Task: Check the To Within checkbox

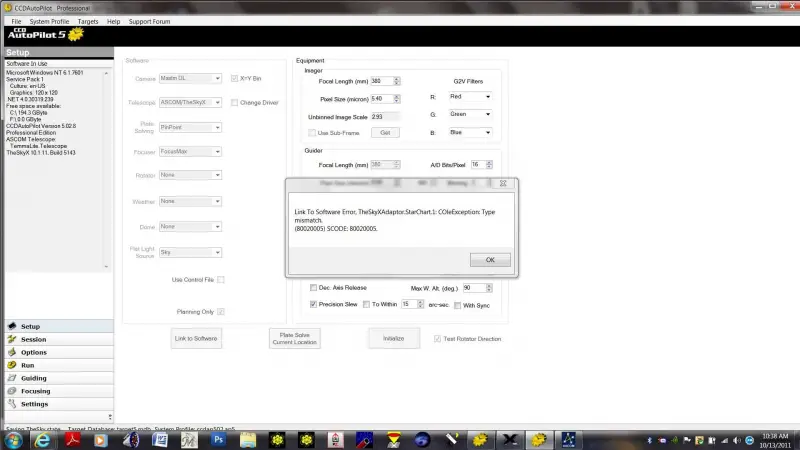Action: (x=366, y=304)
